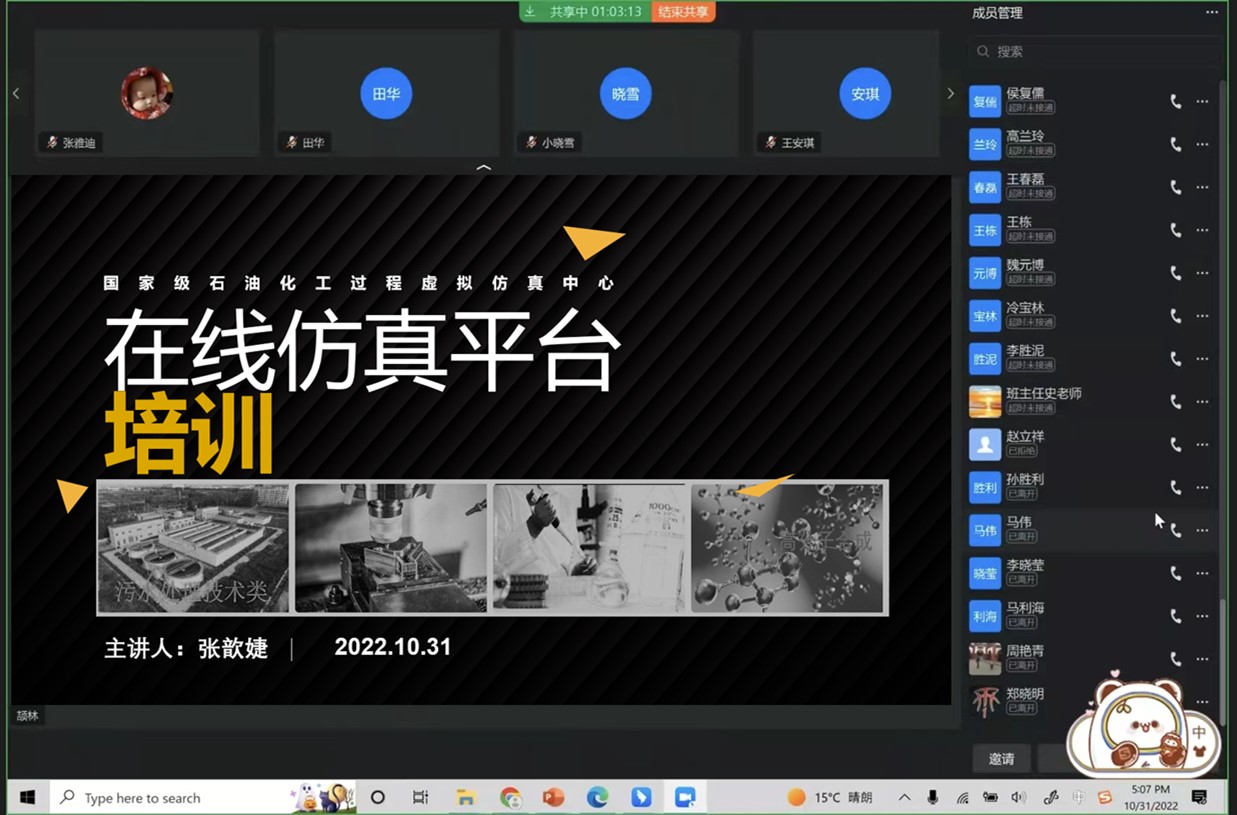Select 田华's video thumbnail
Screen dimensions: 1237x815
386,94
